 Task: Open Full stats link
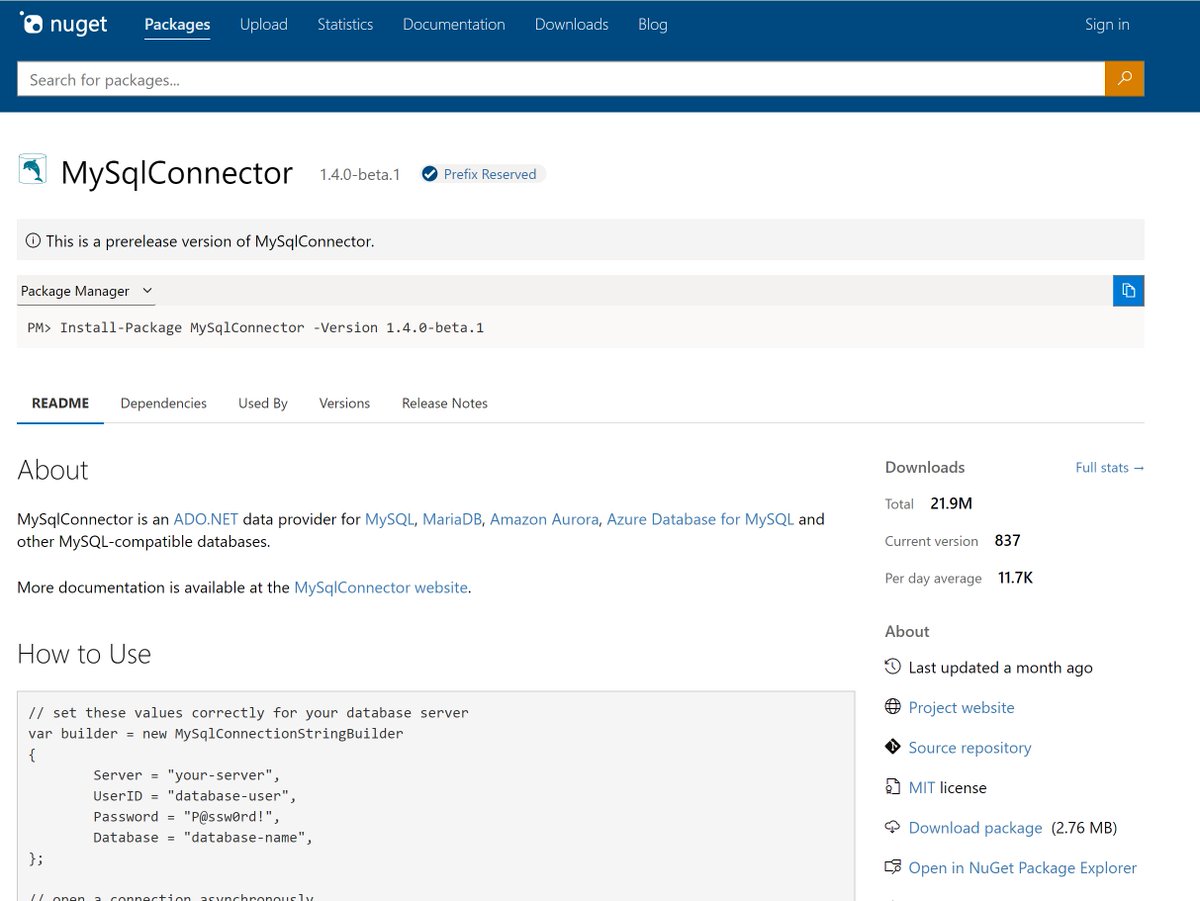(x=1110, y=467)
